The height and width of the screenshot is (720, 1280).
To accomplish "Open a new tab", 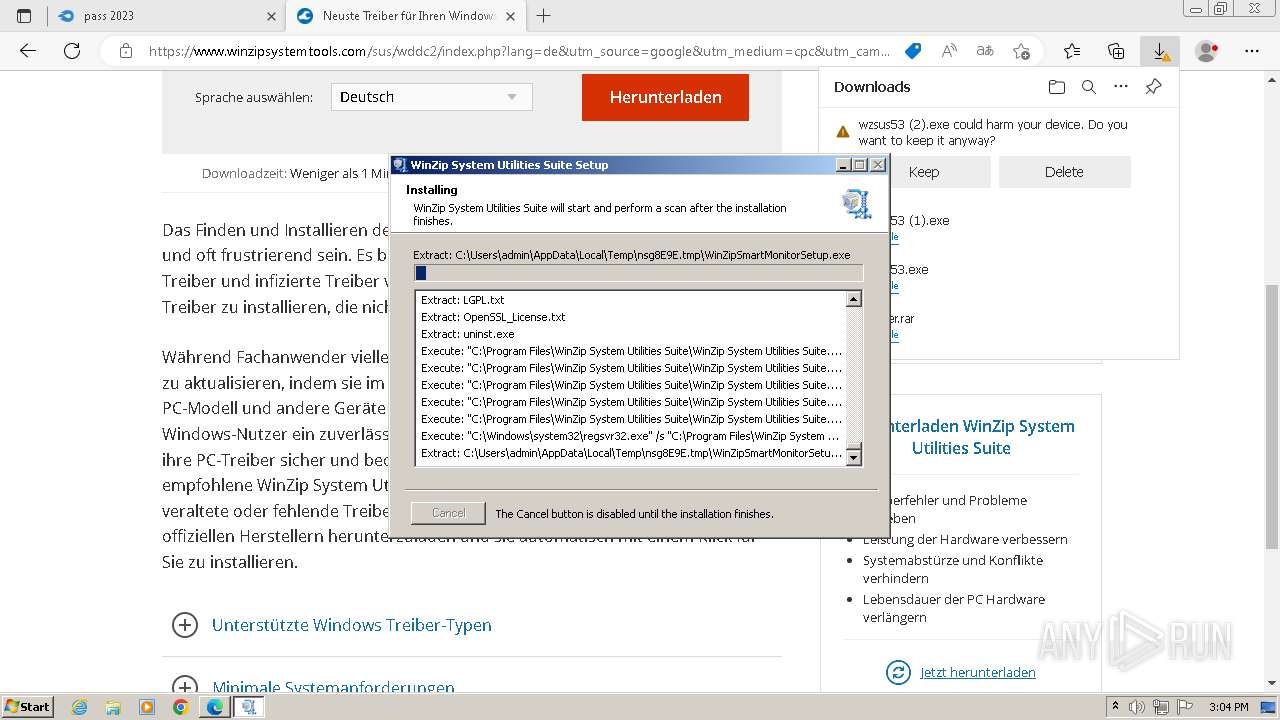I will click(x=543, y=16).
